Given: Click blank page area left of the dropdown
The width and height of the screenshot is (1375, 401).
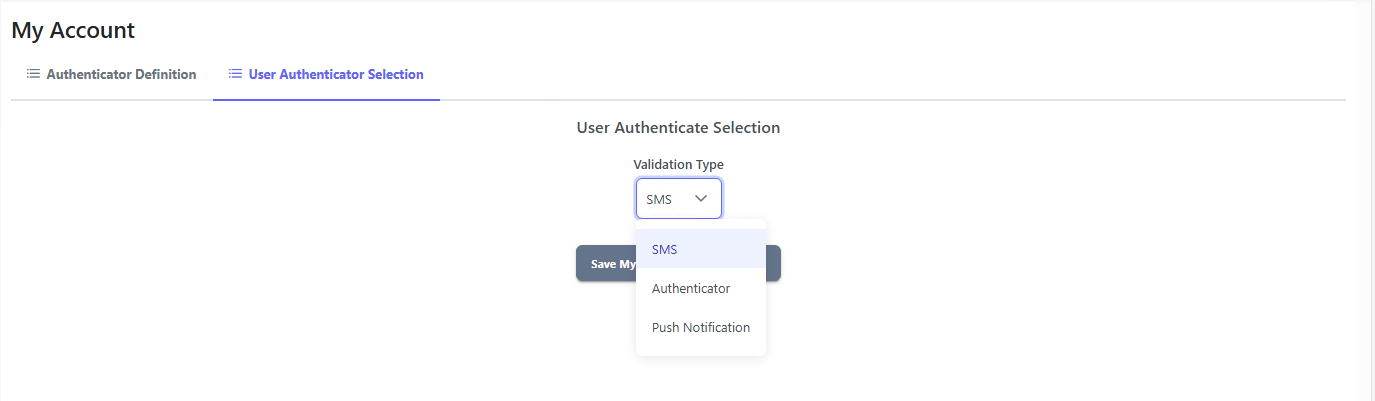Looking at the screenshot, I should point(300,250).
